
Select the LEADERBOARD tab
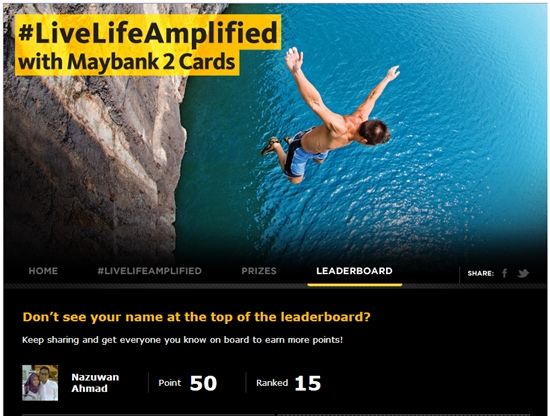(x=354, y=271)
